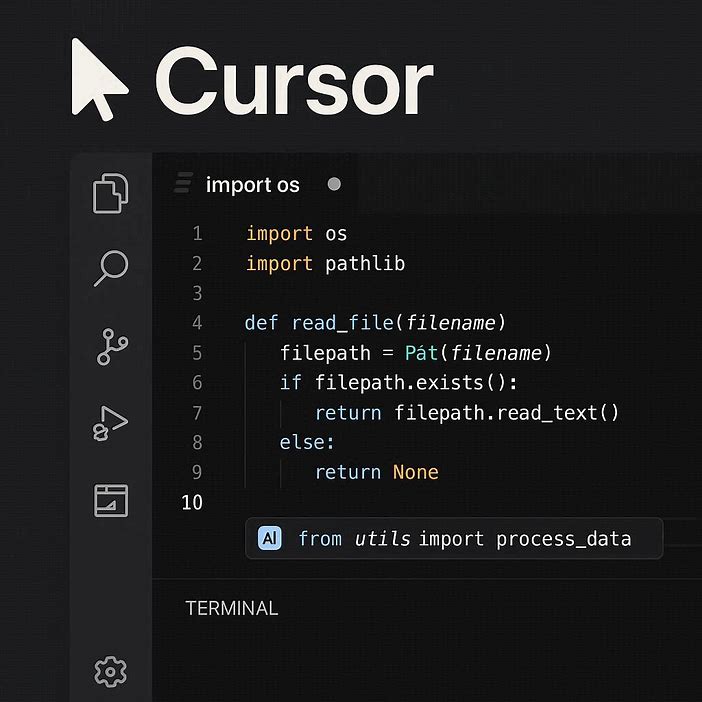Click "Pát" call on line 5

pyautogui.click(x=421, y=353)
